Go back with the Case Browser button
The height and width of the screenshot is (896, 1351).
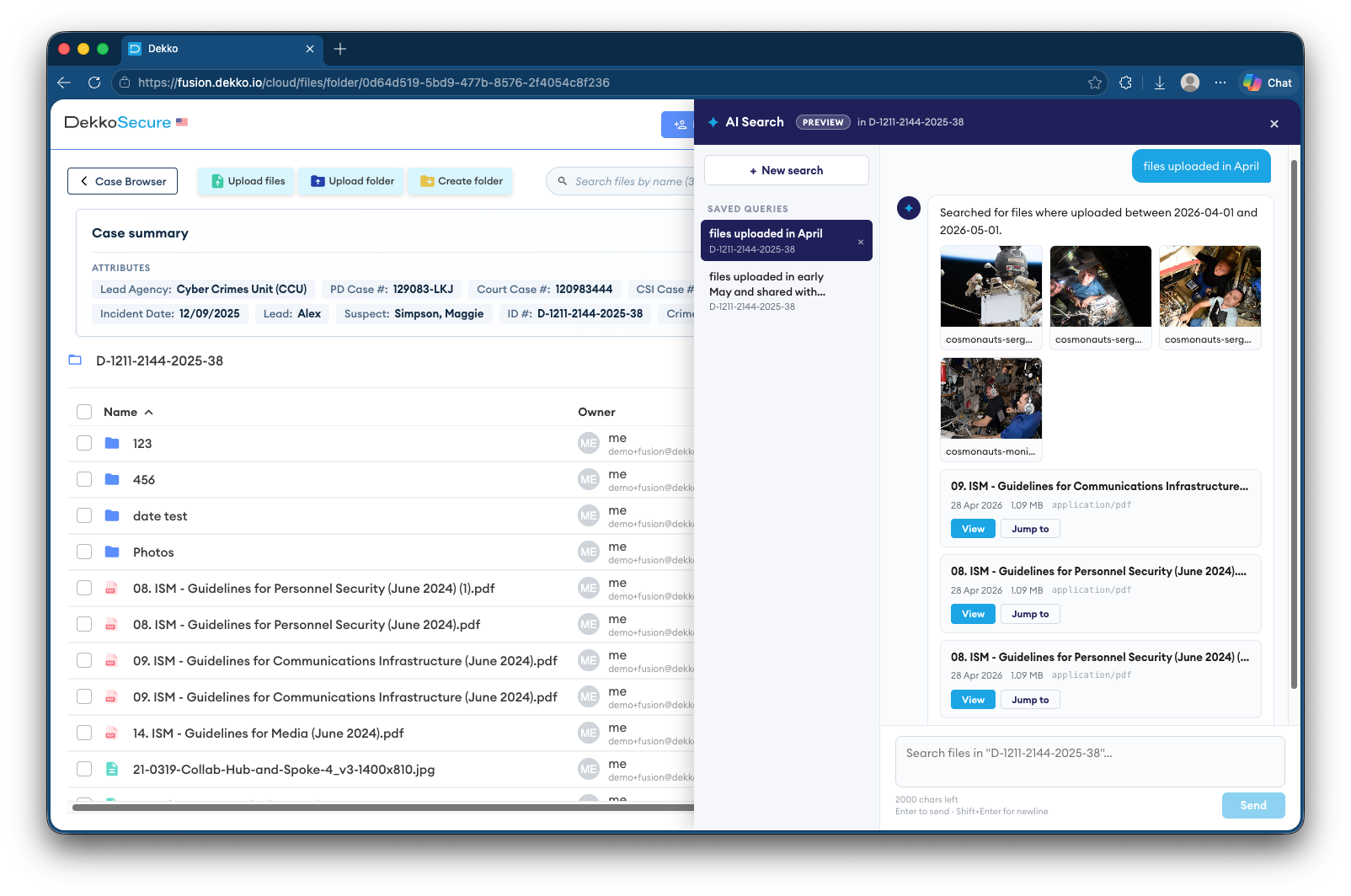pos(122,181)
